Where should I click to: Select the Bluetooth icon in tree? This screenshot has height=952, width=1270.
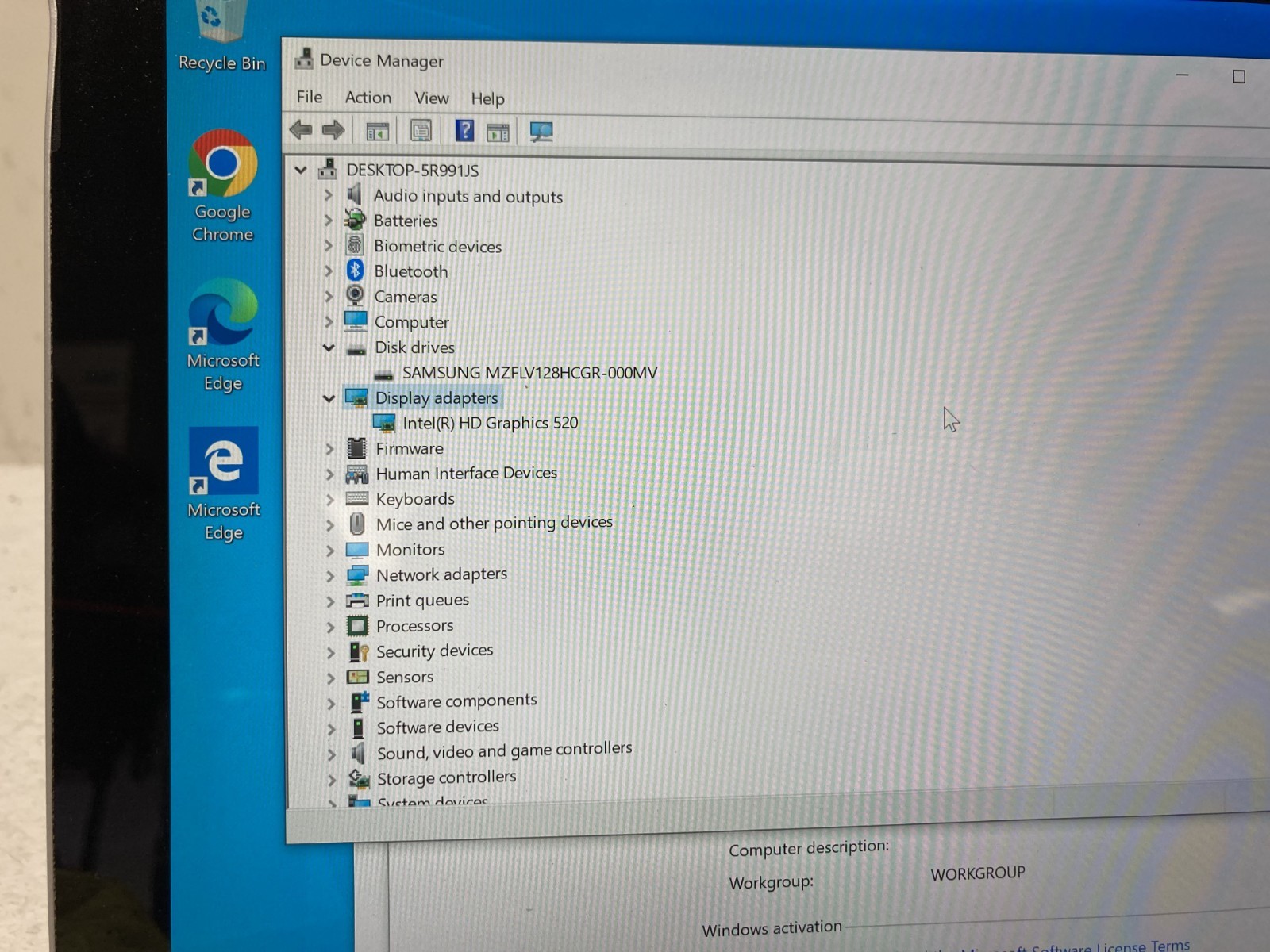[355, 271]
